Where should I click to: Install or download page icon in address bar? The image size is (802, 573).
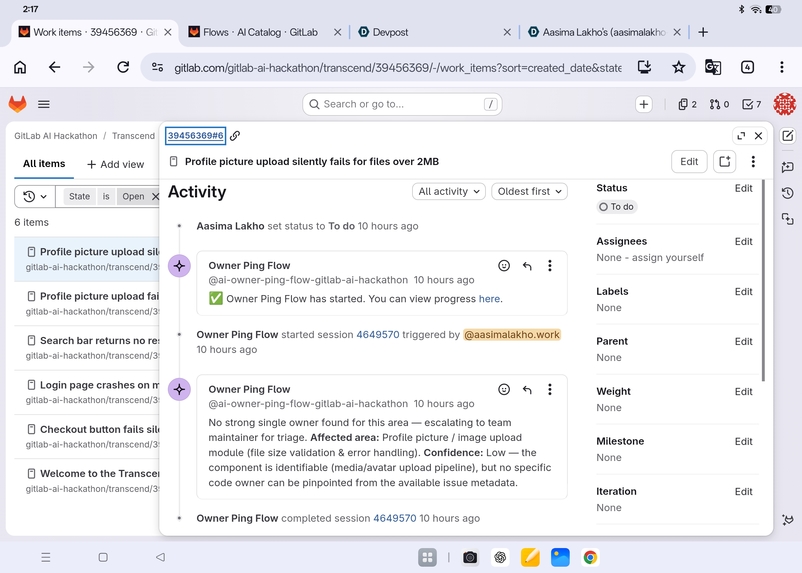click(644, 67)
